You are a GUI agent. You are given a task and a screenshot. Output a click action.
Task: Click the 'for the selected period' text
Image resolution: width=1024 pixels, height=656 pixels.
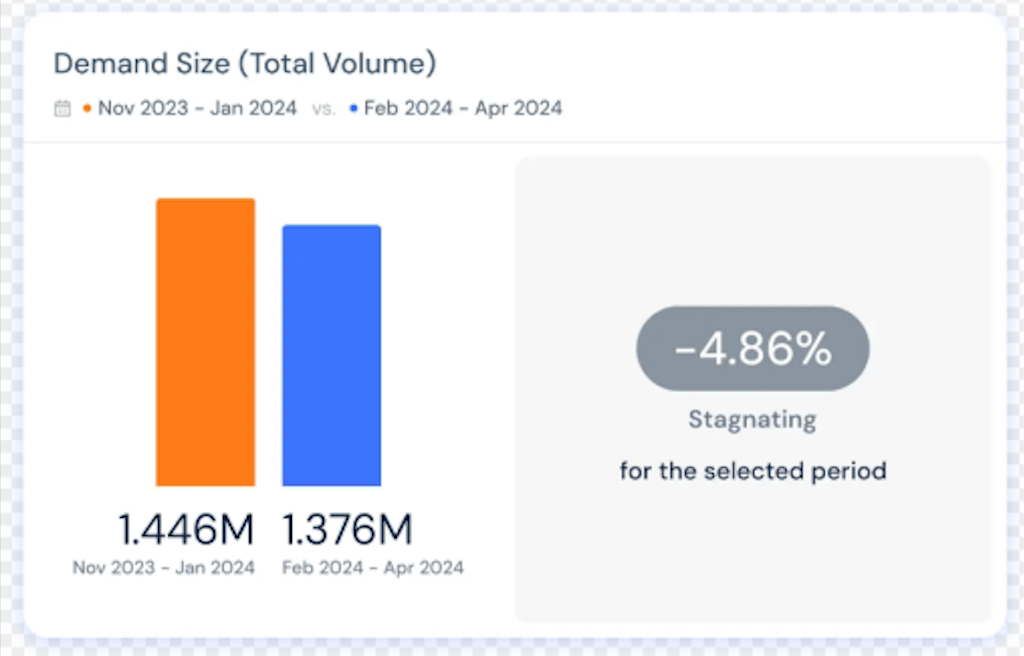point(752,470)
